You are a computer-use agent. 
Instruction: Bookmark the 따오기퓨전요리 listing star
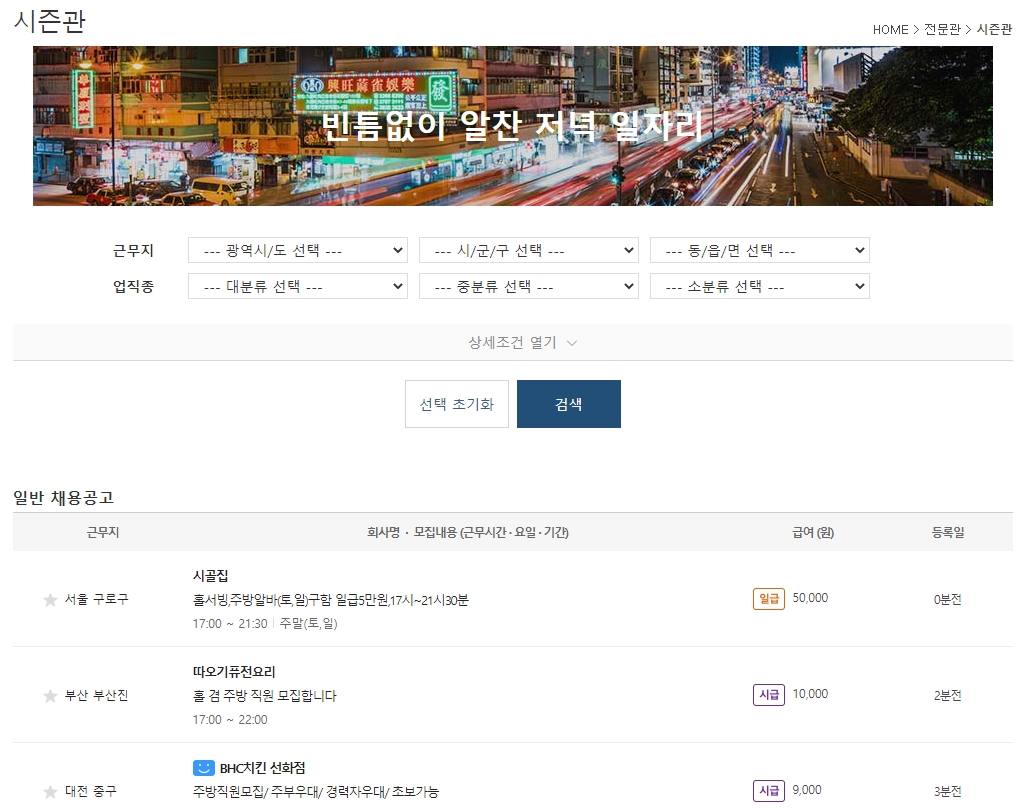click(49, 695)
